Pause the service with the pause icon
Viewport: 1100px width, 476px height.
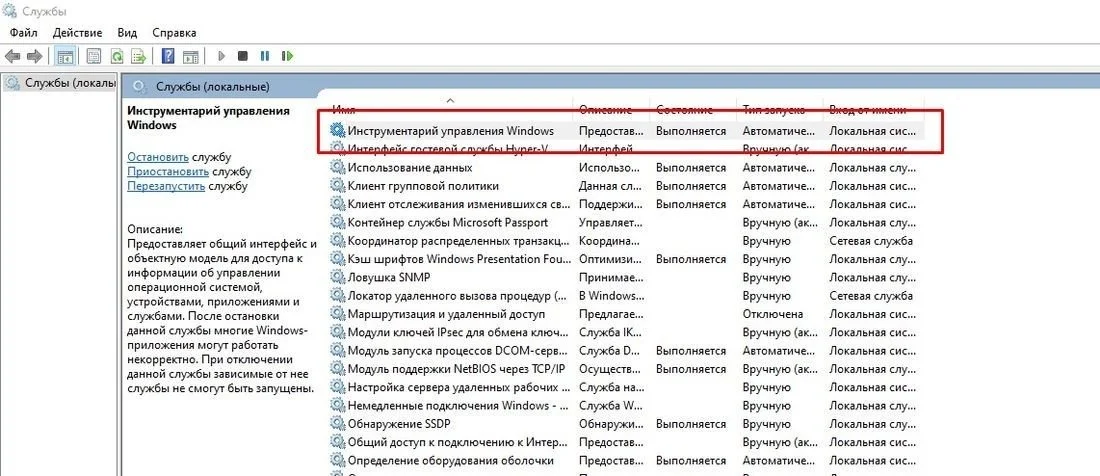265,56
